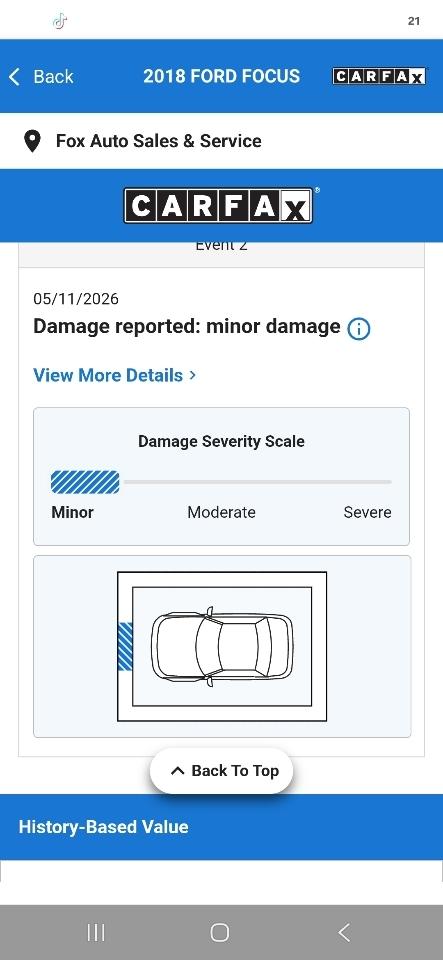Tap the TikTok status bar icon
The width and height of the screenshot is (443, 960).
coord(59,21)
